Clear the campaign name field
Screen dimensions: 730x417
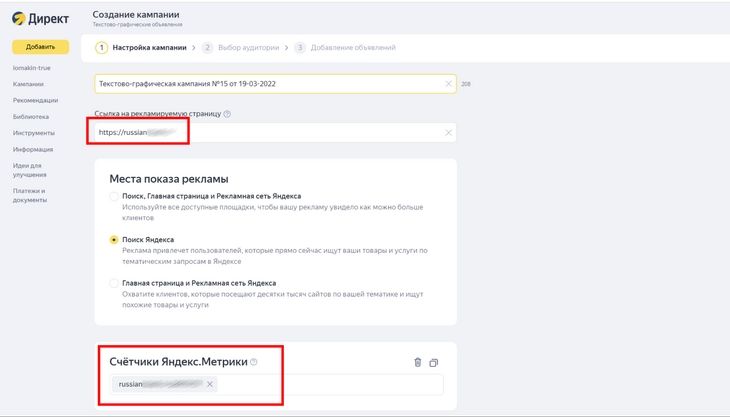(x=448, y=84)
